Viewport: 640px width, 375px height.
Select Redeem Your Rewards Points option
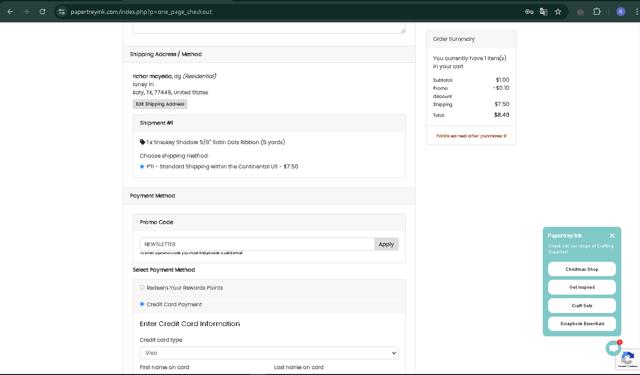[x=142, y=288]
